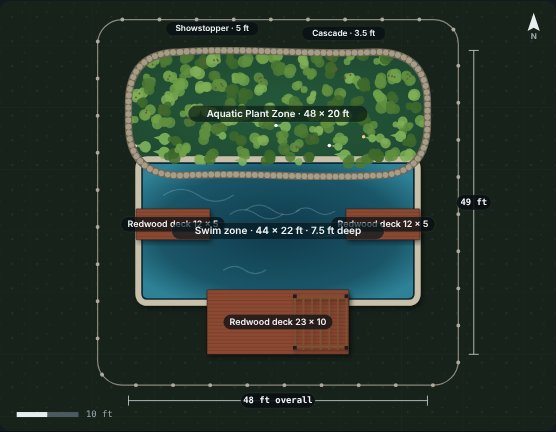Click the 'Swim zone · 44 × 22 ft' label
This screenshot has height=432, width=556.
pos(278,231)
